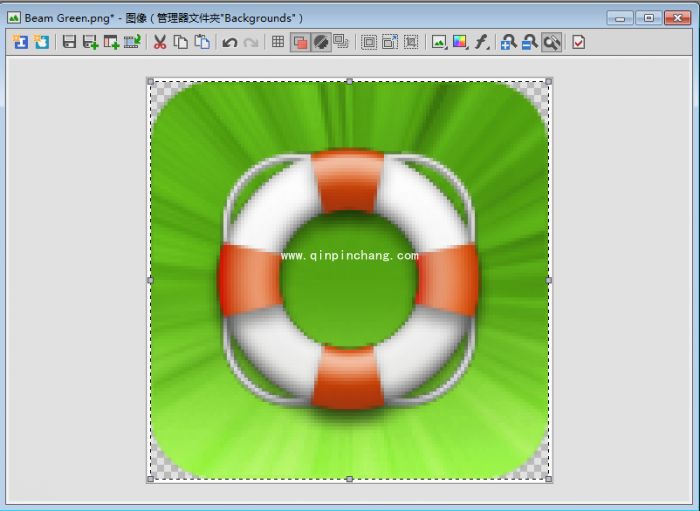Toggle the magnifier-with-pencil icon
Image resolution: width=700 pixels, height=511 pixels.
pyautogui.click(x=552, y=42)
